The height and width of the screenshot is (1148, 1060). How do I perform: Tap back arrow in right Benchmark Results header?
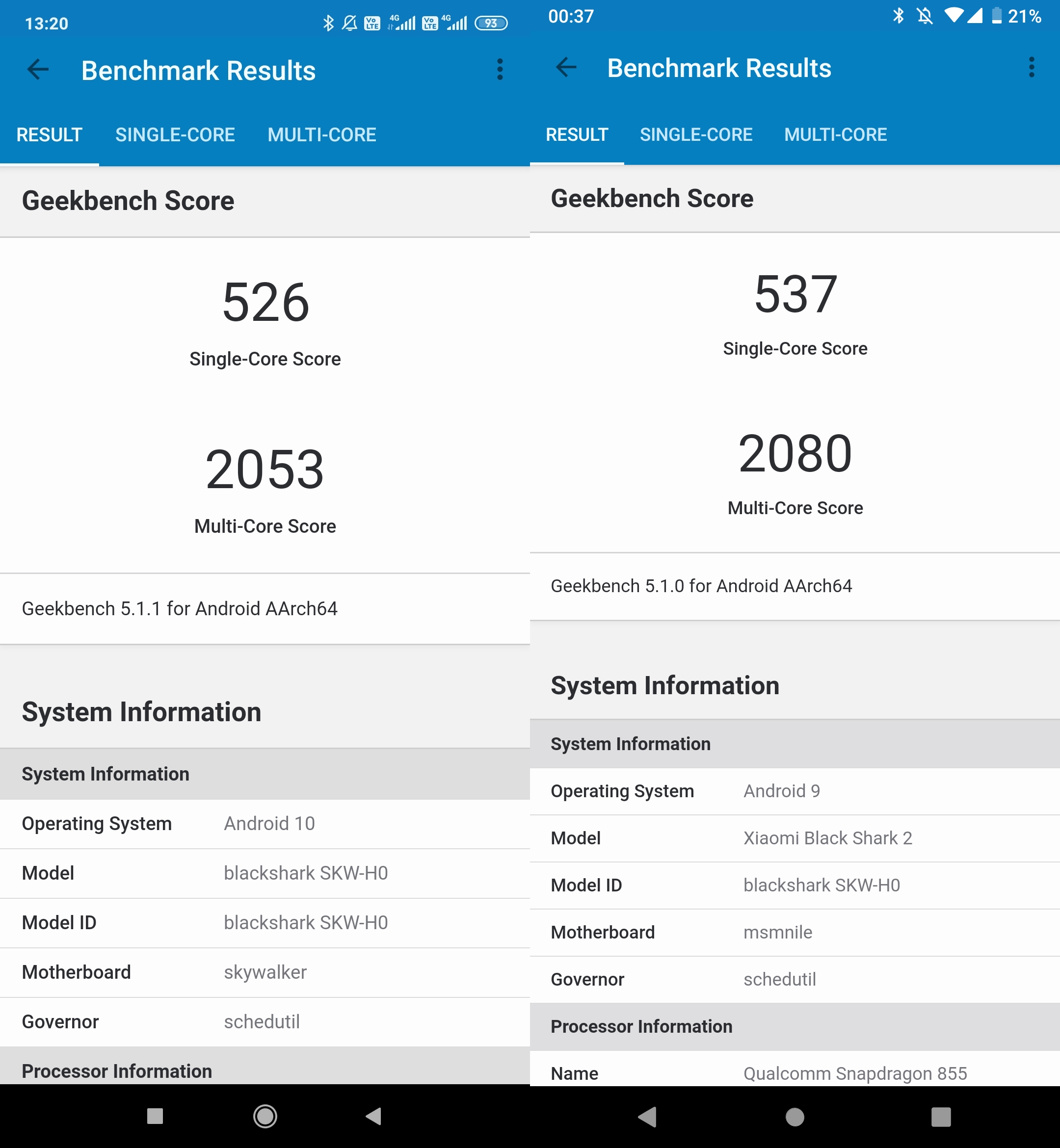566,67
